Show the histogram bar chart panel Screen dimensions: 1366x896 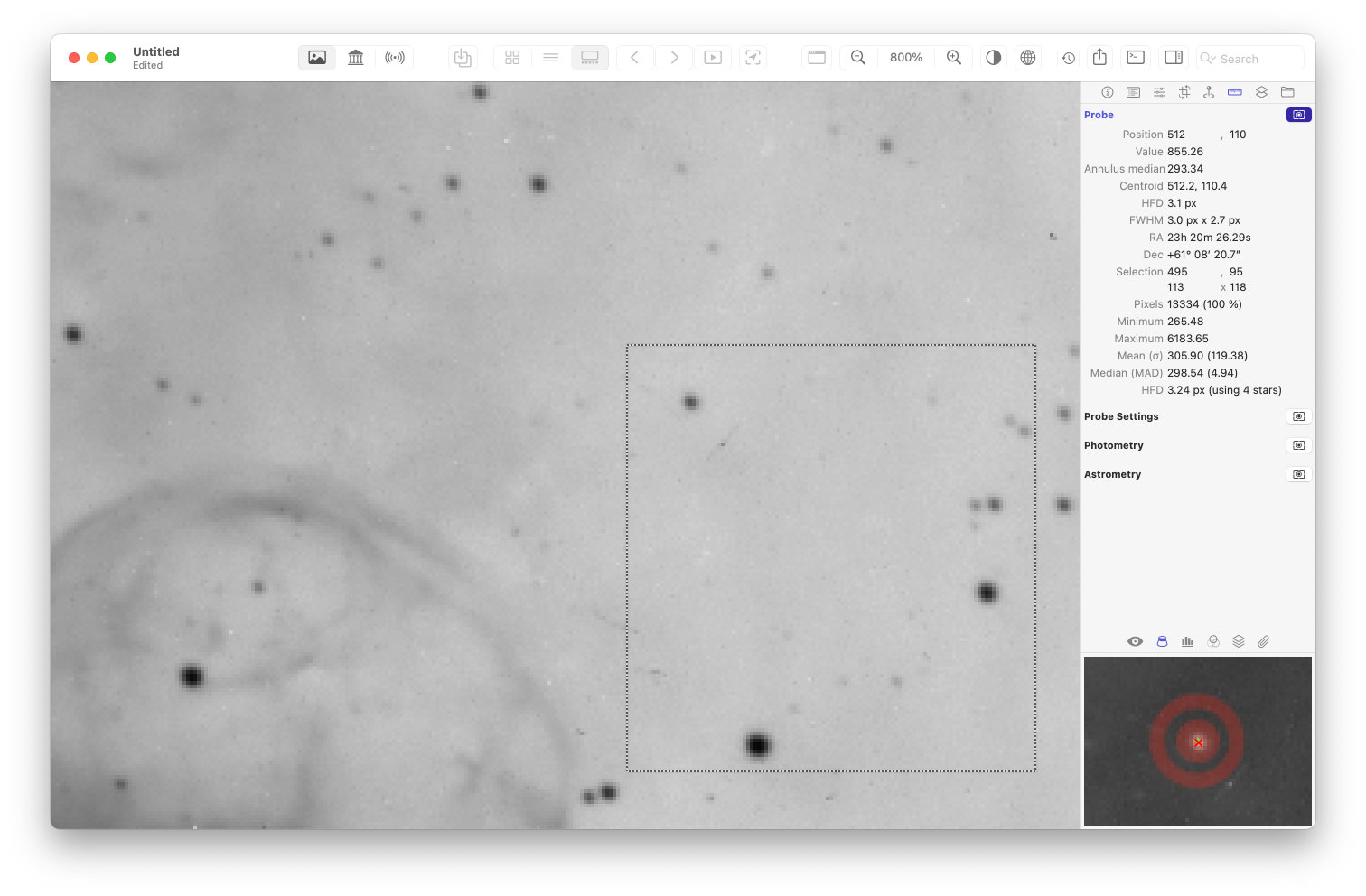(1187, 641)
